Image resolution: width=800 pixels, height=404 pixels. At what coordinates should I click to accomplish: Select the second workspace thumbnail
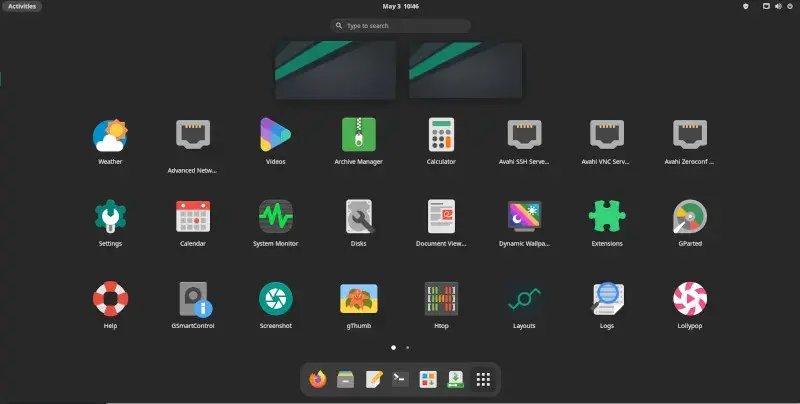466,70
